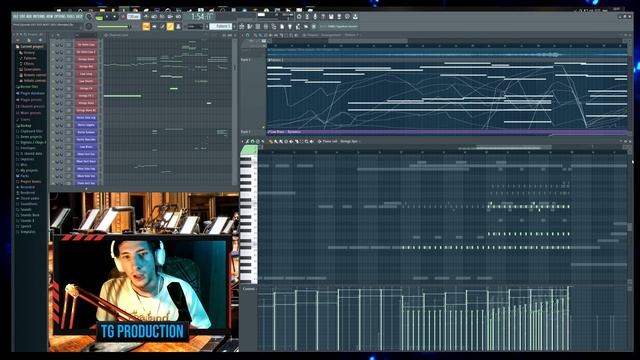
Task: Toggle the channel selector beside Horns Sustain
Action: coord(100,132)
